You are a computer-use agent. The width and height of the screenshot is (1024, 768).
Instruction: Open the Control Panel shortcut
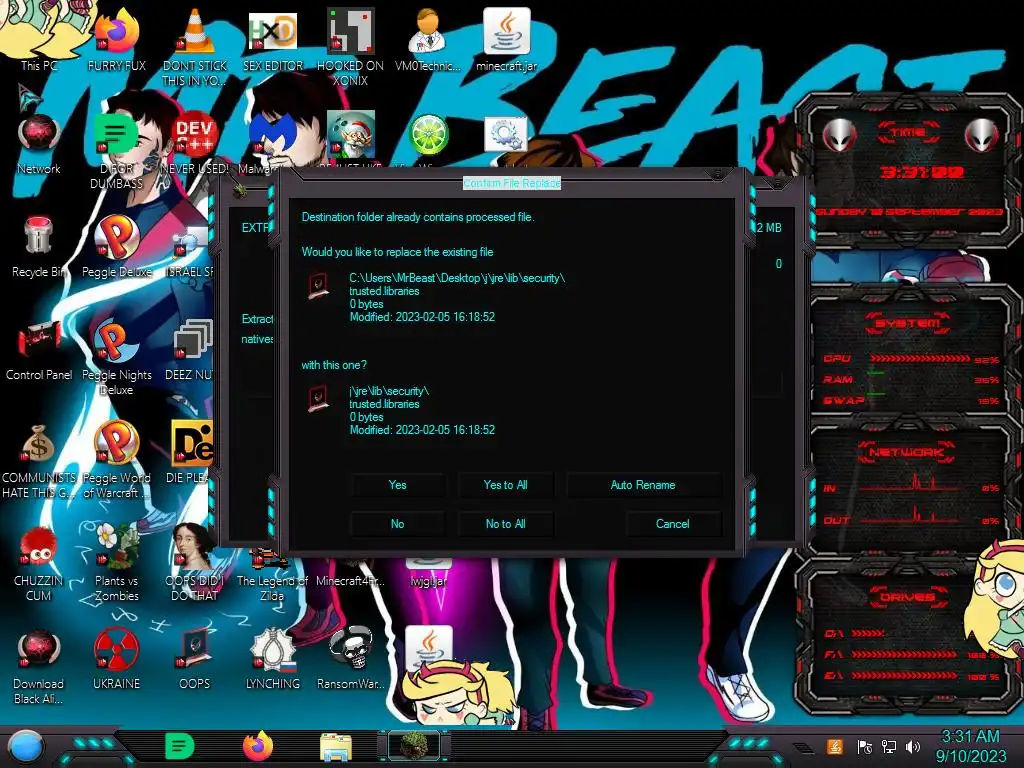[39, 350]
